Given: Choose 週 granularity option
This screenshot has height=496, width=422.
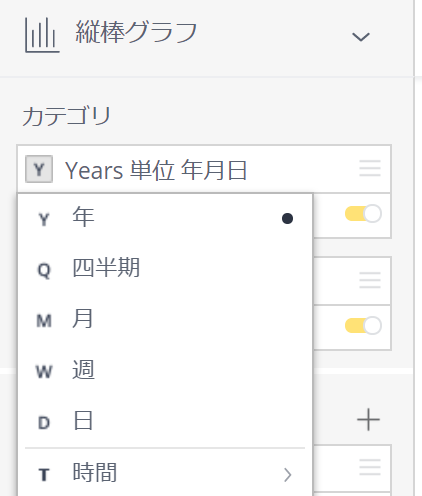Looking at the screenshot, I should 165,370.
